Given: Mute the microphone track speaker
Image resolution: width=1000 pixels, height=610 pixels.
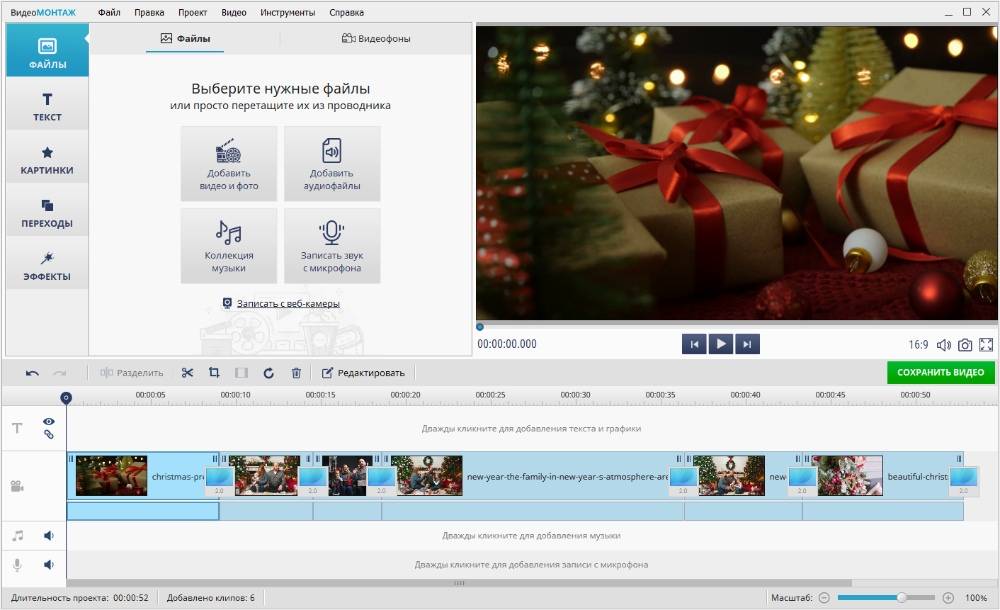Looking at the screenshot, I should (48, 564).
